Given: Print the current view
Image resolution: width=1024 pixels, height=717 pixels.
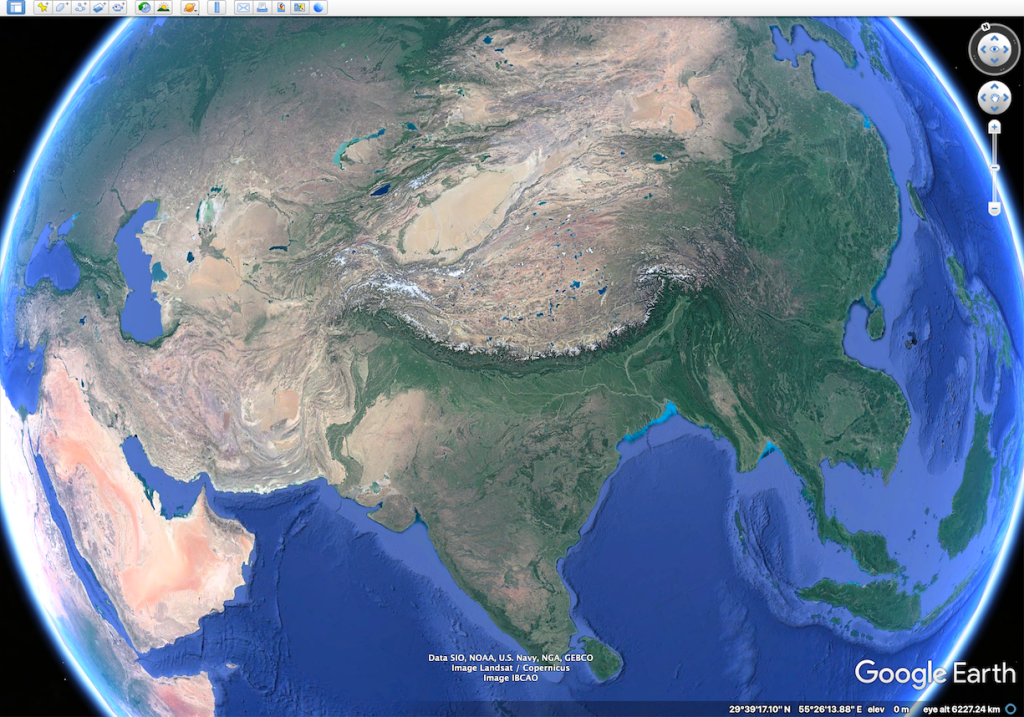Looking at the screenshot, I should tap(262, 7).
